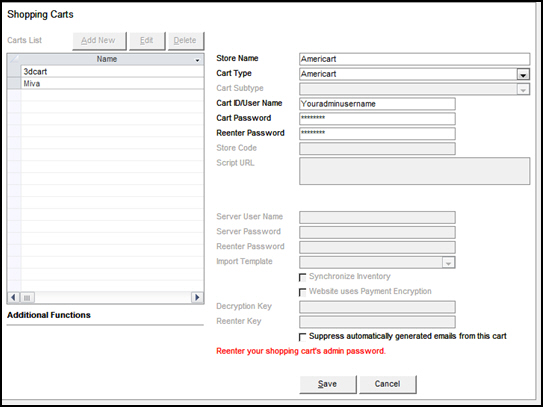Click into the Reenter Password field

[x=377, y=134]
